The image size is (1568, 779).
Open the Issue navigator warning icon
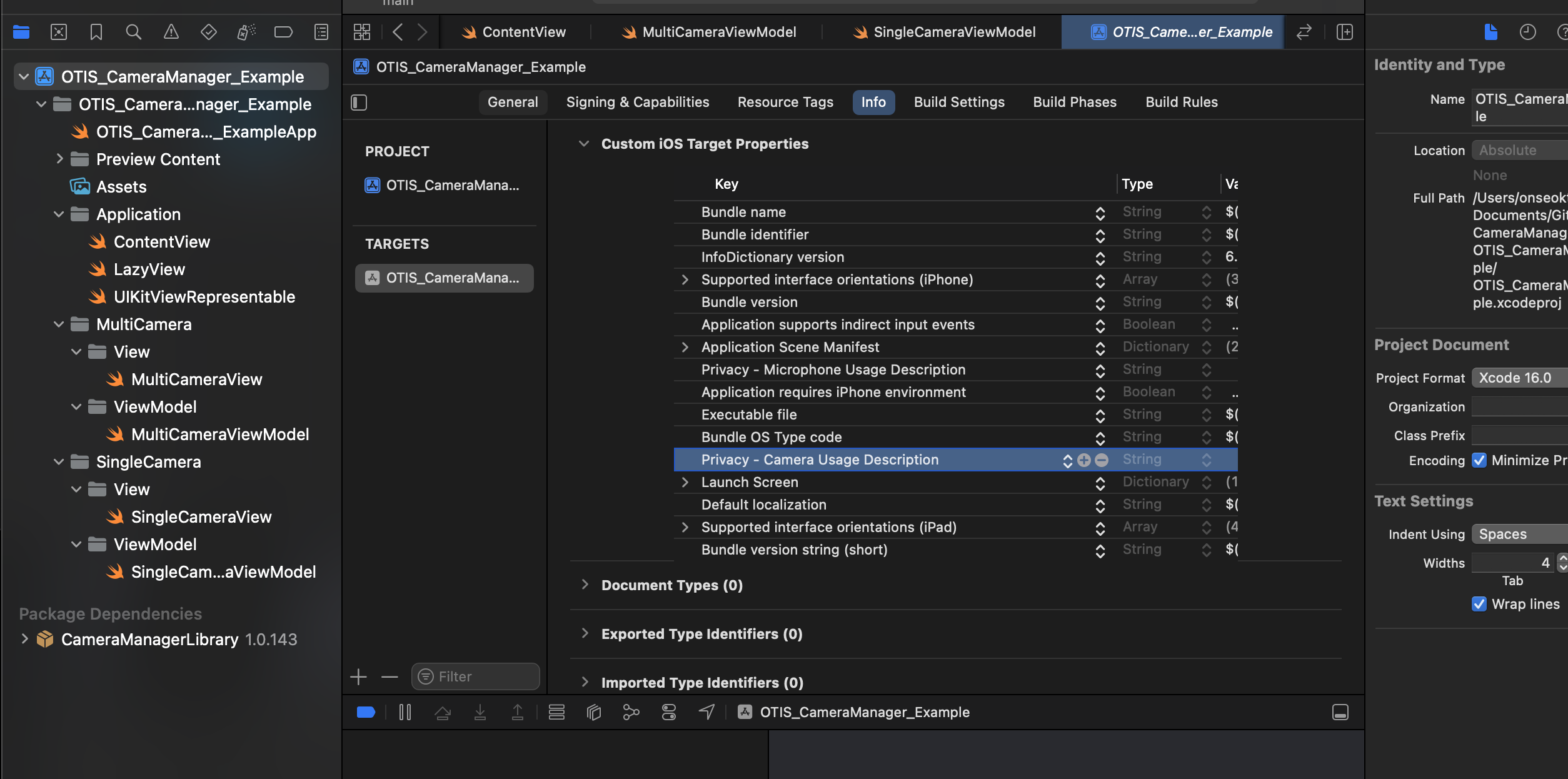coord(171,32)
